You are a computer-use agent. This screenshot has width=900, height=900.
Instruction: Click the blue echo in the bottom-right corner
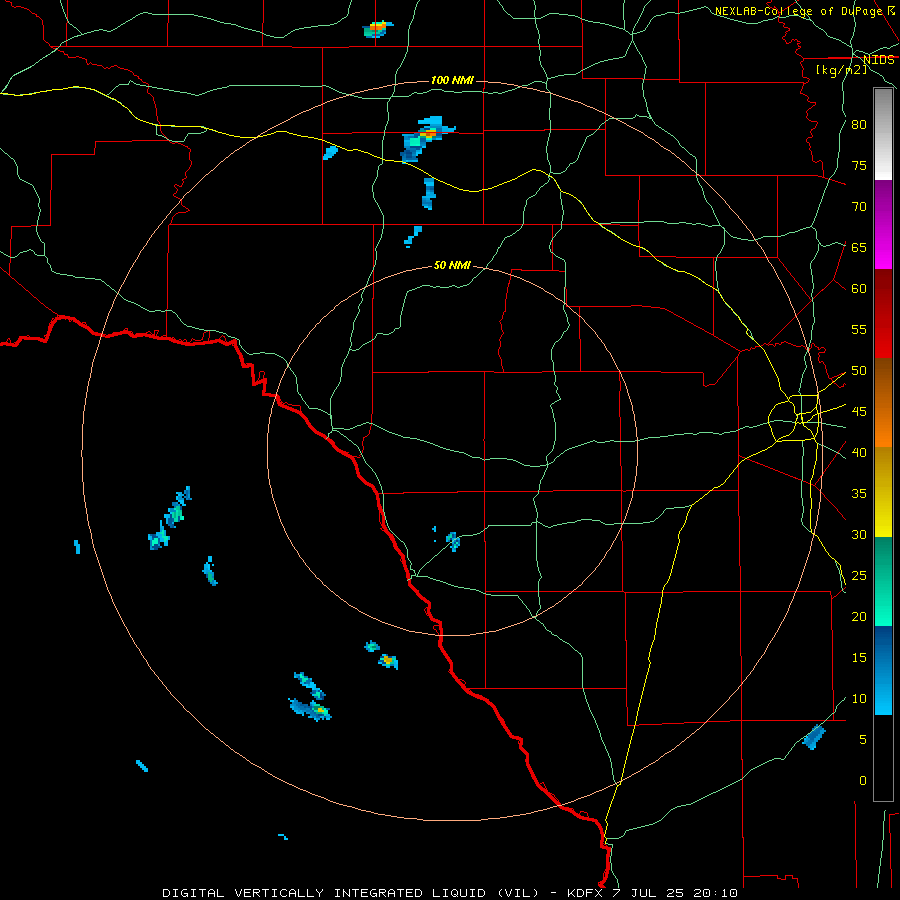coord(814,737)
